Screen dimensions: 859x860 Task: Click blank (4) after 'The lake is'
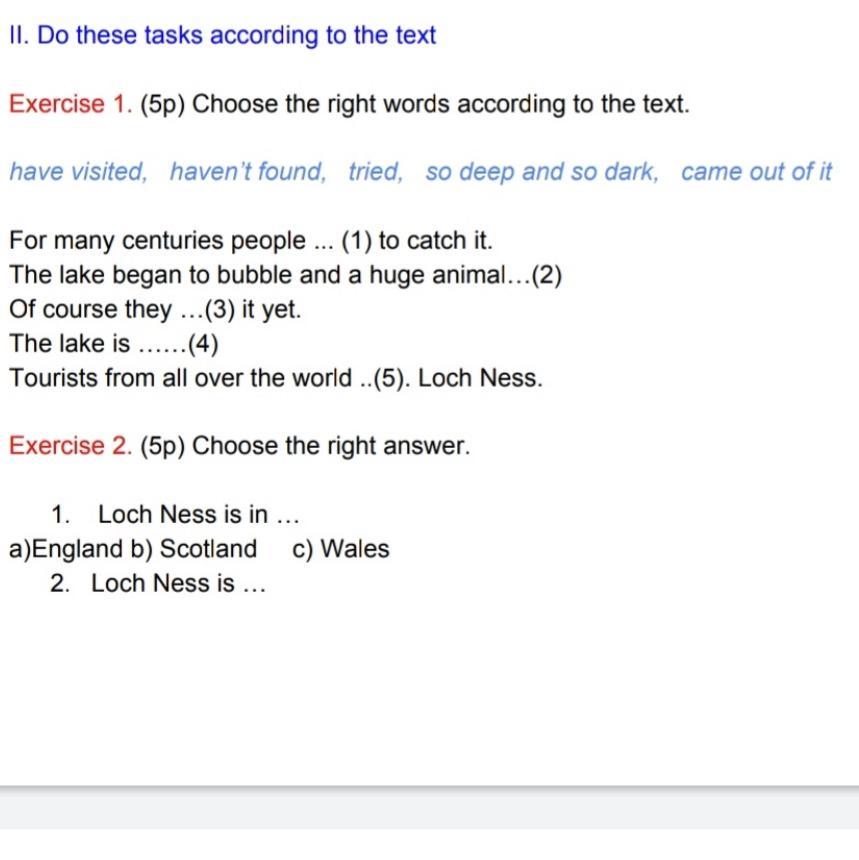point(179,344)
